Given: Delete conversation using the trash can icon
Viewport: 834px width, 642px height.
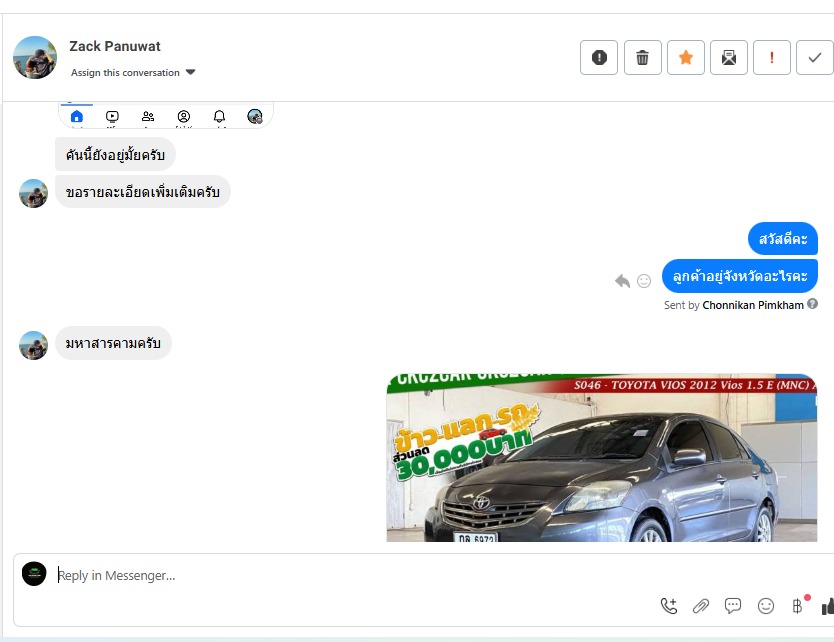Looking at the screenshot, I should [x=643, y=57].
